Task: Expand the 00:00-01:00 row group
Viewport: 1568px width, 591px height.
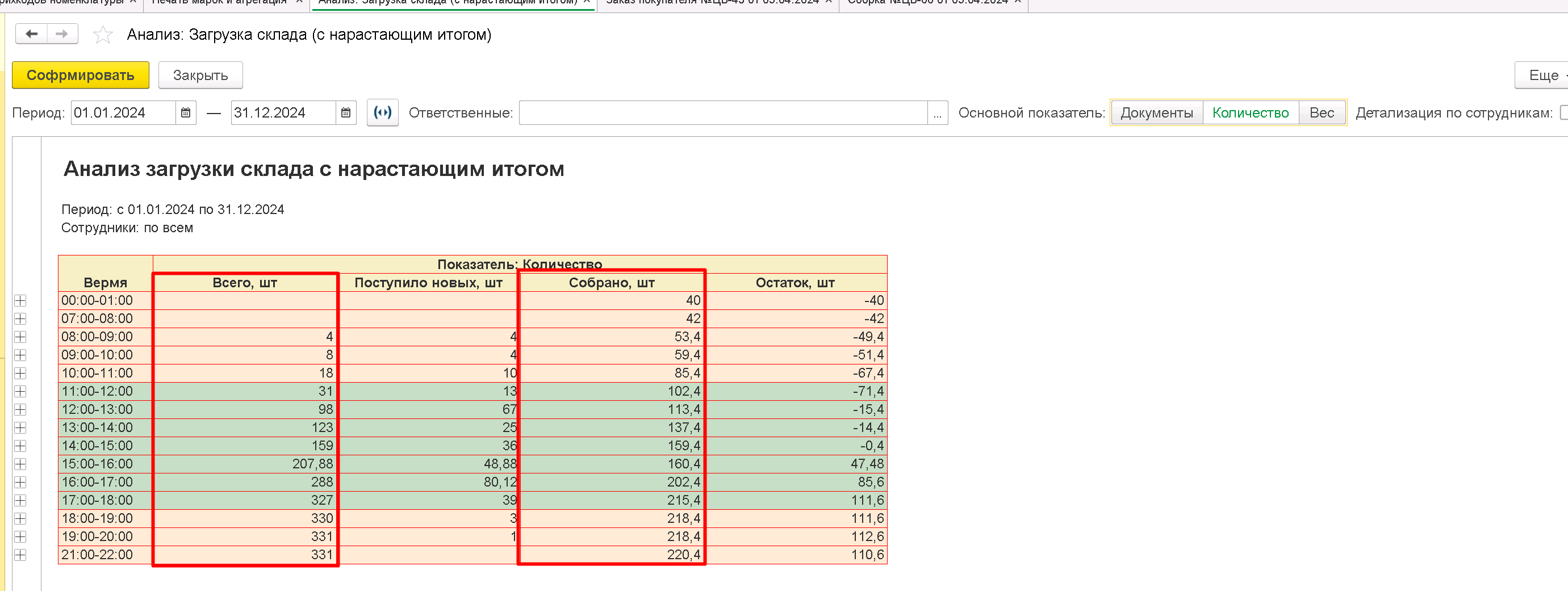Action: point(20,301)
